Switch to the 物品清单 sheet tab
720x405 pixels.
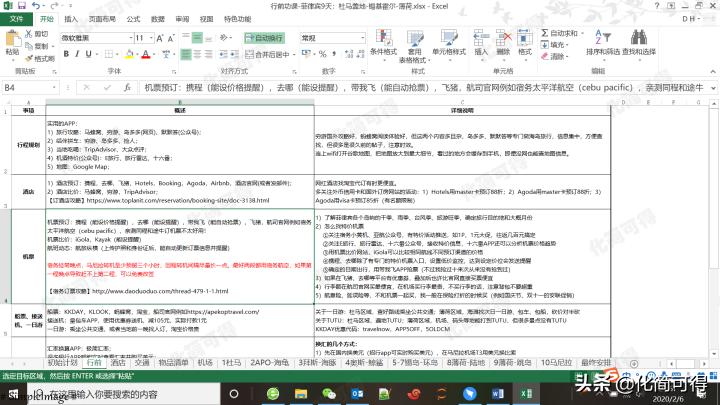coord(173,363)
